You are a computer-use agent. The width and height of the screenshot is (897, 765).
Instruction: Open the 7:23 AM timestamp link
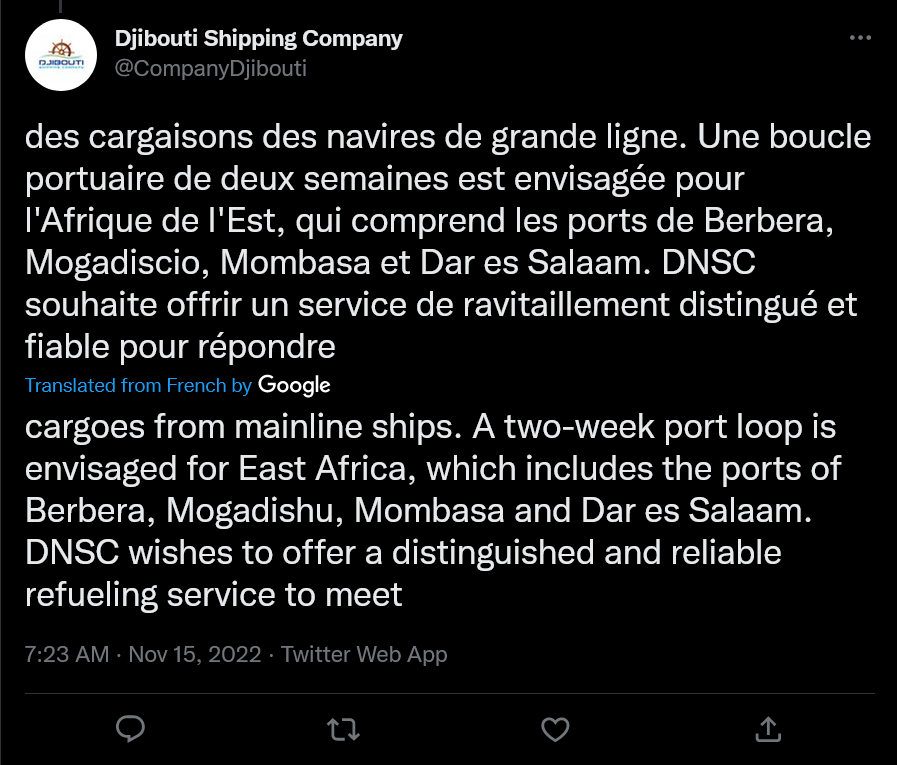point(66,654)
